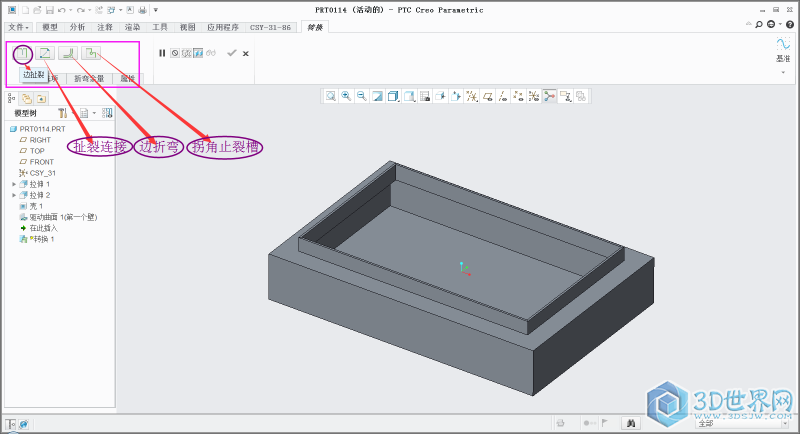800x434 pixels.
Task: Set preview to no preview mode
Action: (175, 53)
